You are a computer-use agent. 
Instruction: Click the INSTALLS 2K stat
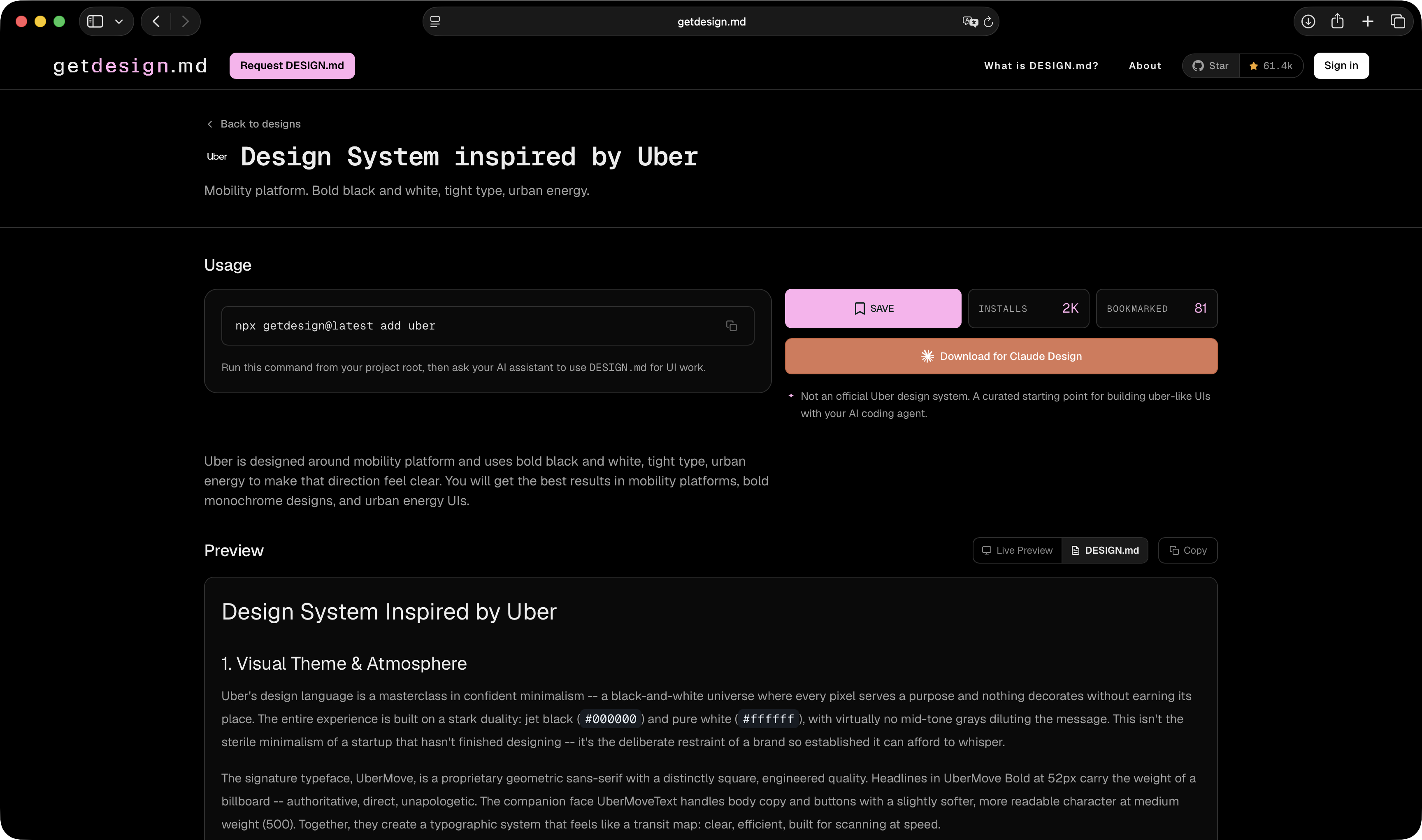pos(1029,309)
